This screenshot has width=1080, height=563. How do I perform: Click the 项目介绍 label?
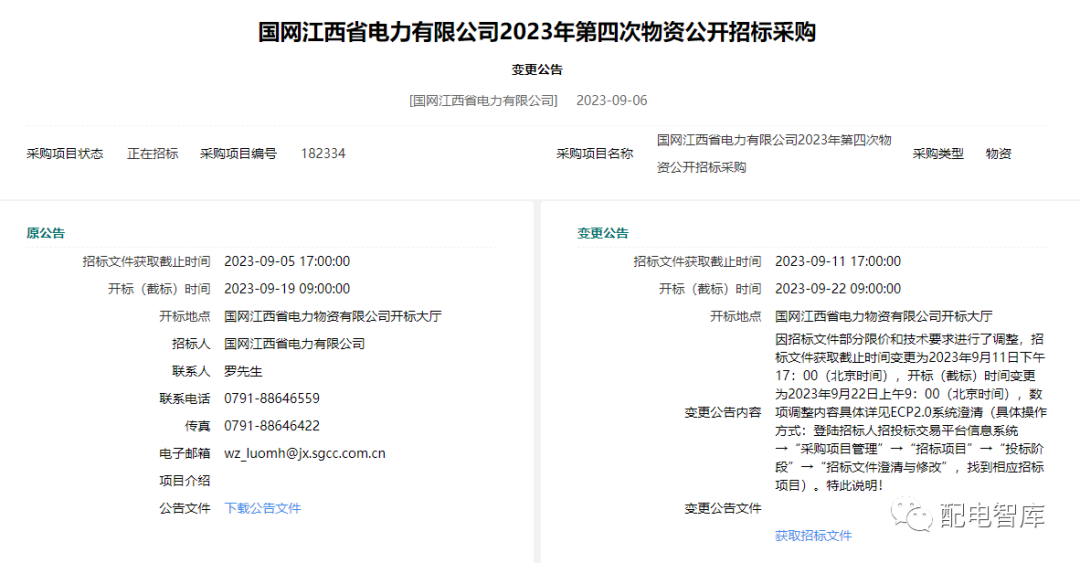[185, 480]
